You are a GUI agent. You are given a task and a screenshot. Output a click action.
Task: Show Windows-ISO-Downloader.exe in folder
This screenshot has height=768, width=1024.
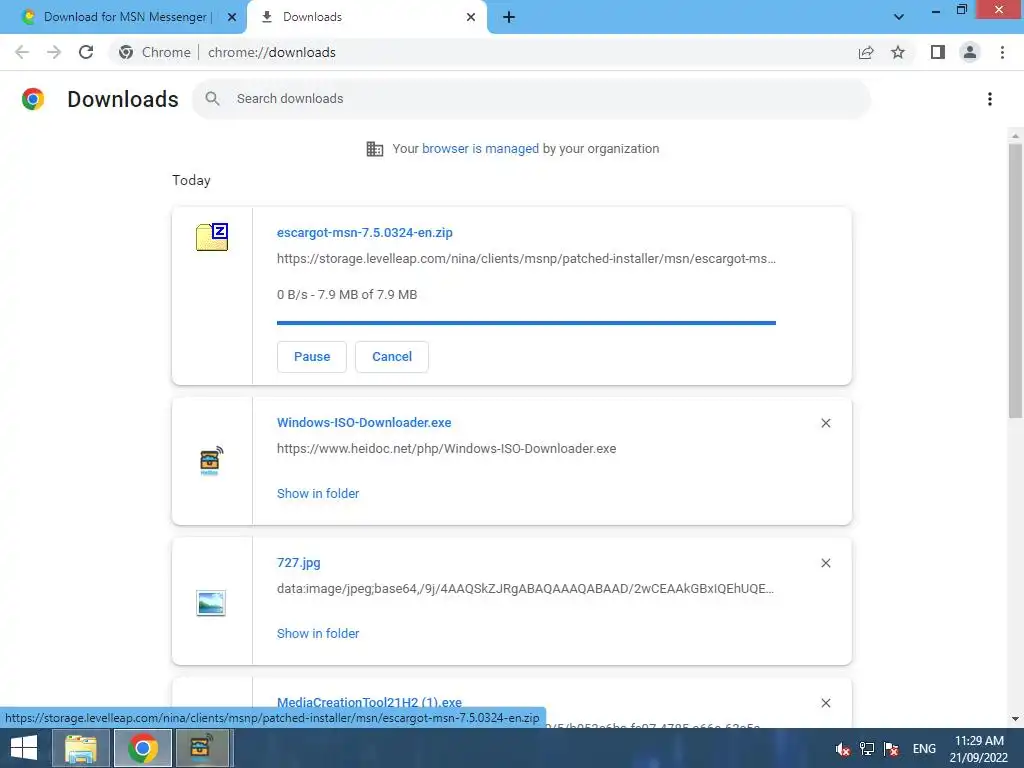tap(318, 494)
